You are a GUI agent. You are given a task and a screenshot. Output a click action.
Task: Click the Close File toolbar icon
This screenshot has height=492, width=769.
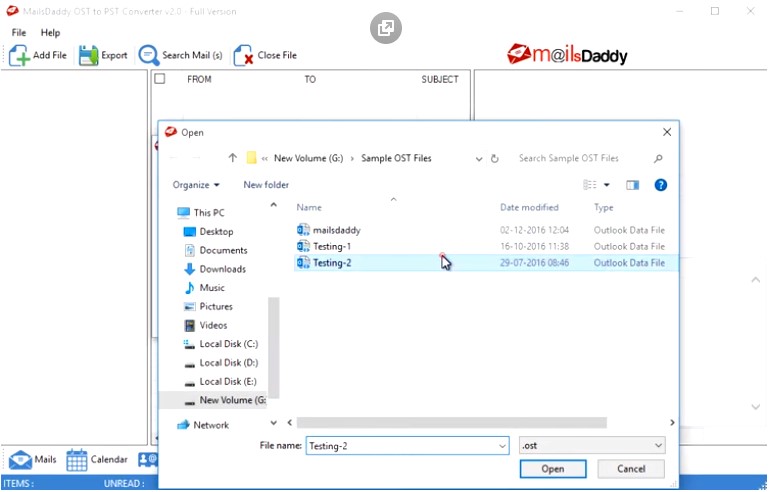[243, 55]
